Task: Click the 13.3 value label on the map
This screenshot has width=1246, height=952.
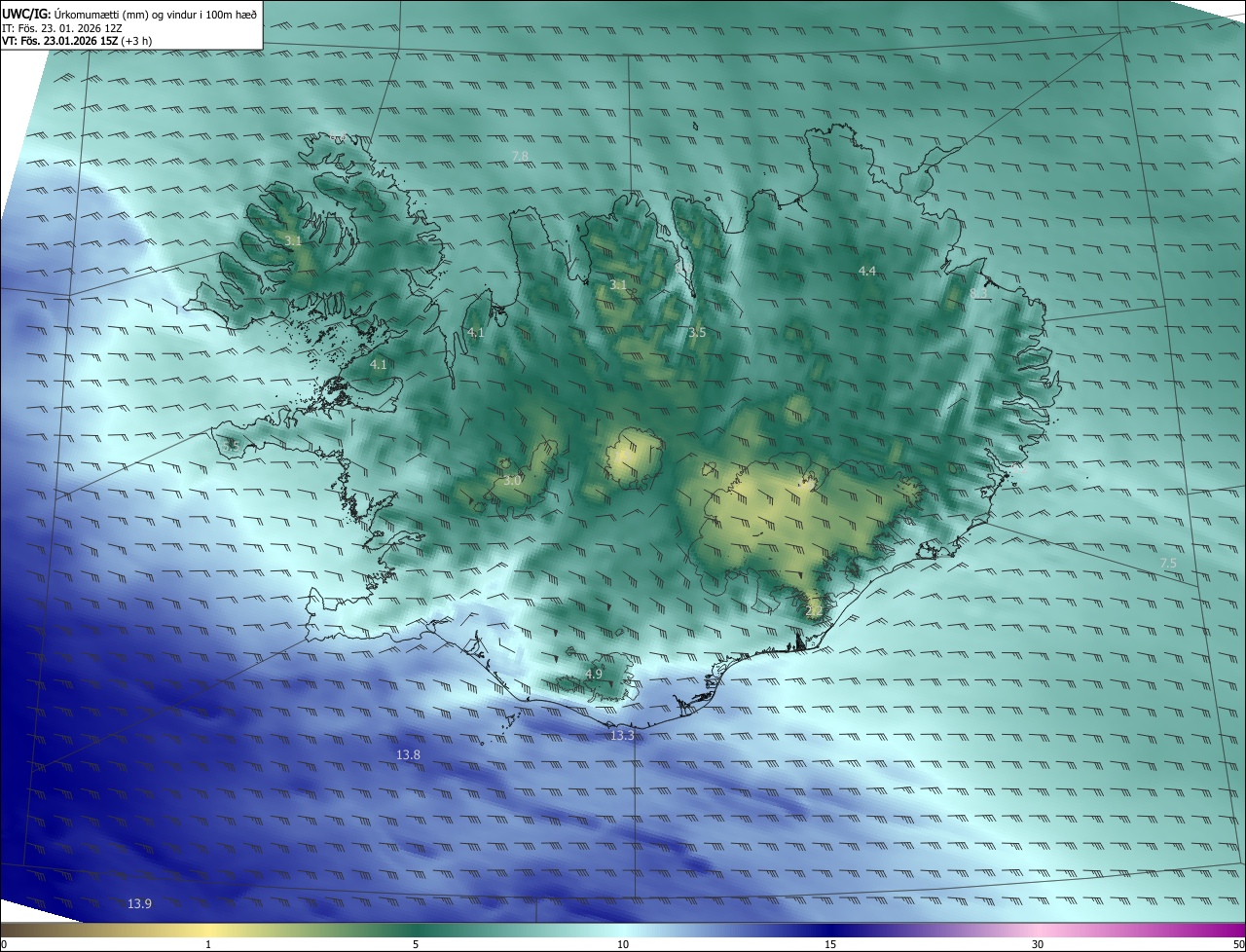Action: 622,735
